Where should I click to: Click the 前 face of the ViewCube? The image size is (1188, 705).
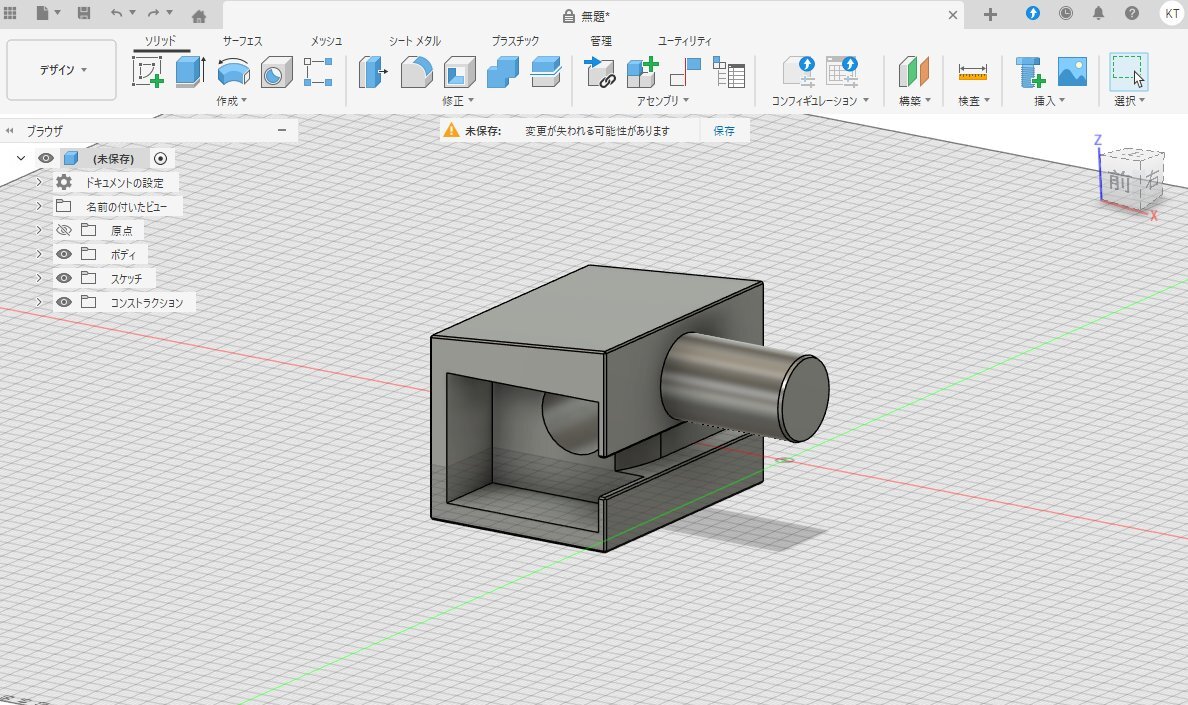(1118, 180)
